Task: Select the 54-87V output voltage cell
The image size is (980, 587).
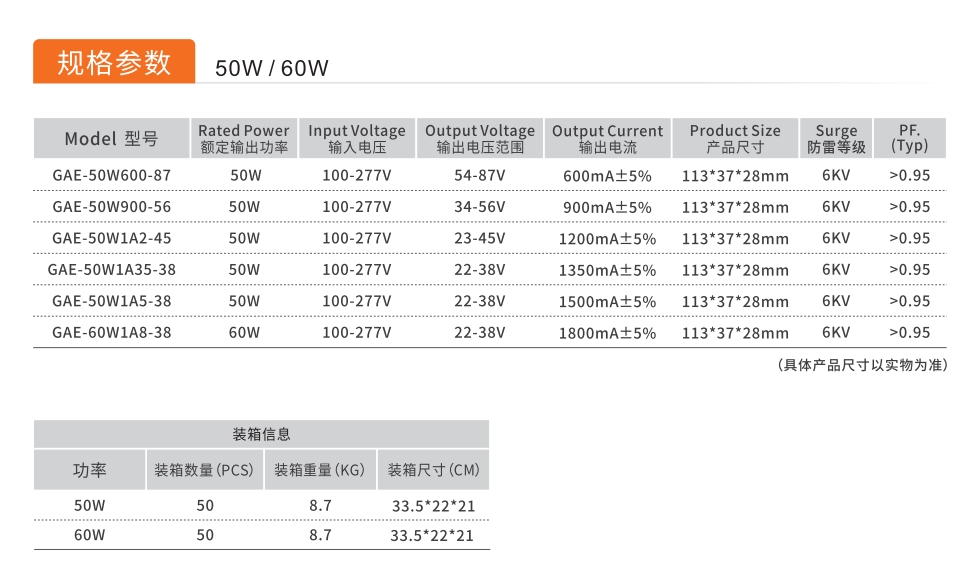Action: [x=480, y=176]
